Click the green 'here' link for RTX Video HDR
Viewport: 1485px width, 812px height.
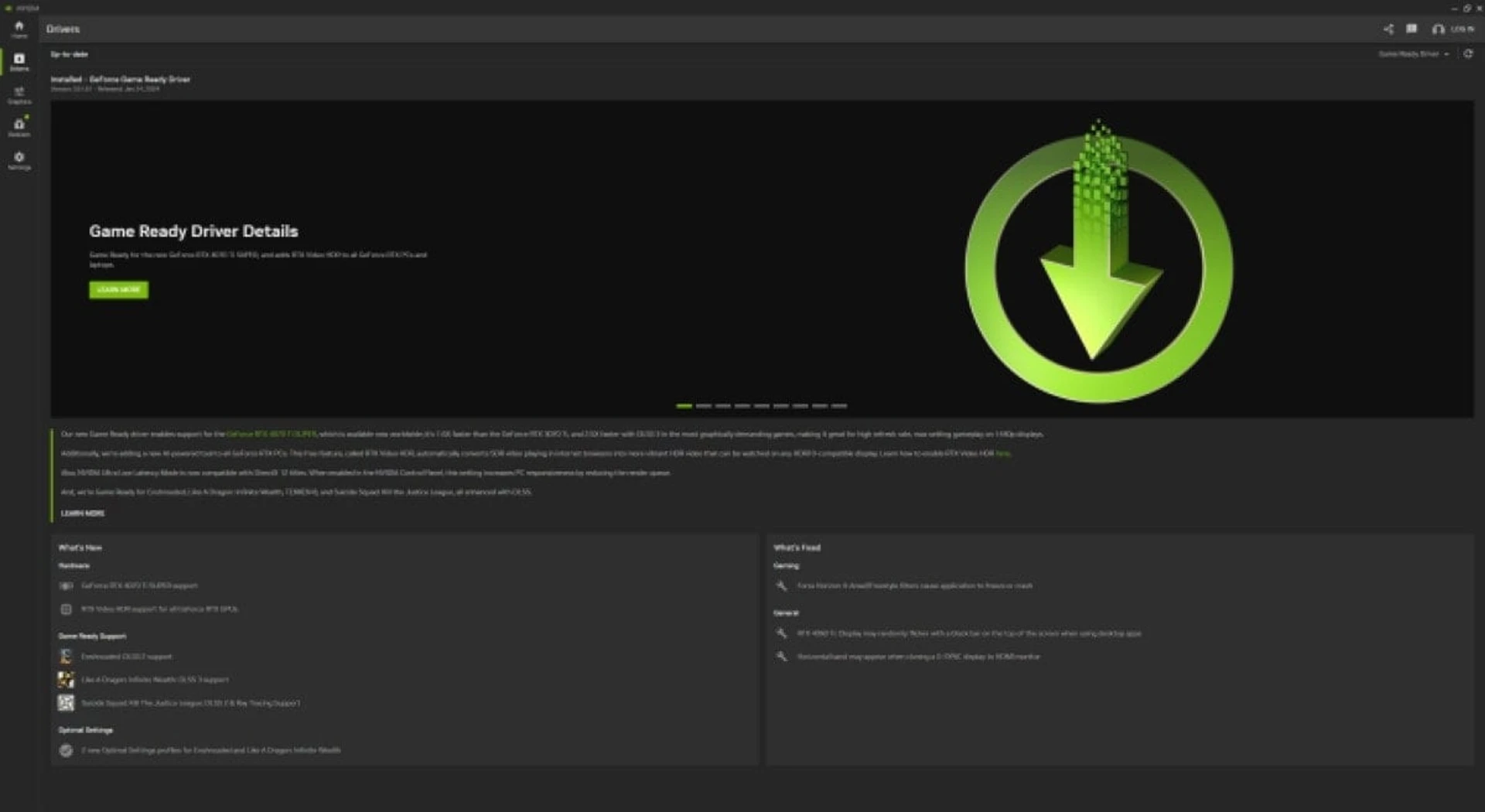[x=1002, y=454]
